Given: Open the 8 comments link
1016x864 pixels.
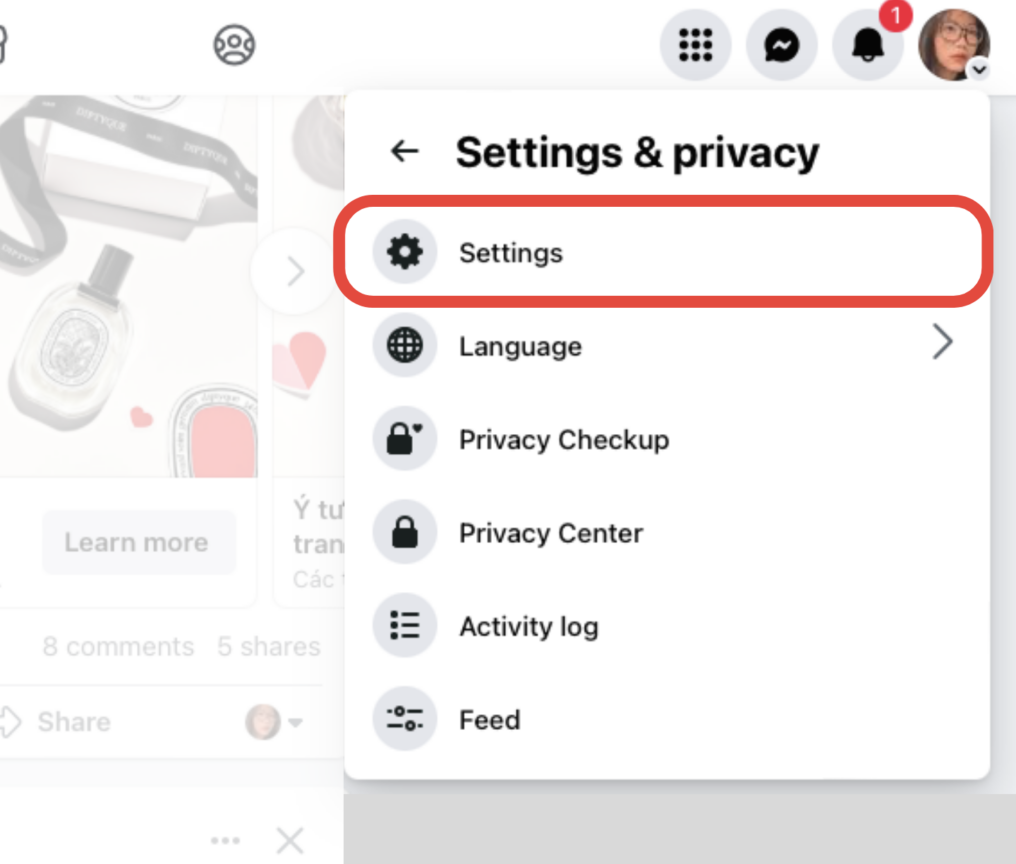Looking at the screenshot, I should (x=118, y=646).
